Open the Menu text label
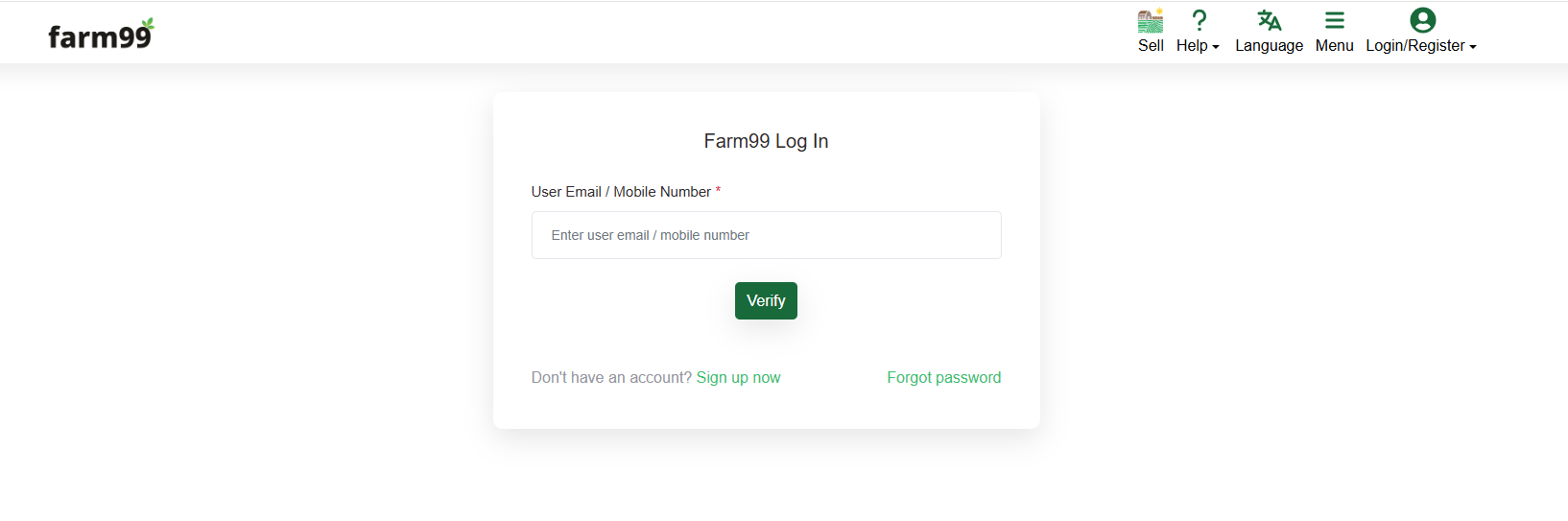This screenshot has width=1568, height=521. click(x=1335, y=46)
